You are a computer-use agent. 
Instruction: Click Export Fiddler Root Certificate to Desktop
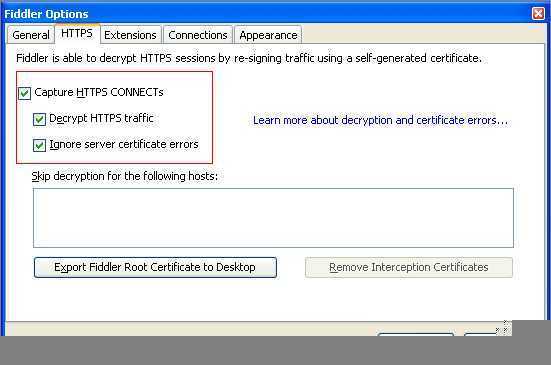[x=155, y=267]
